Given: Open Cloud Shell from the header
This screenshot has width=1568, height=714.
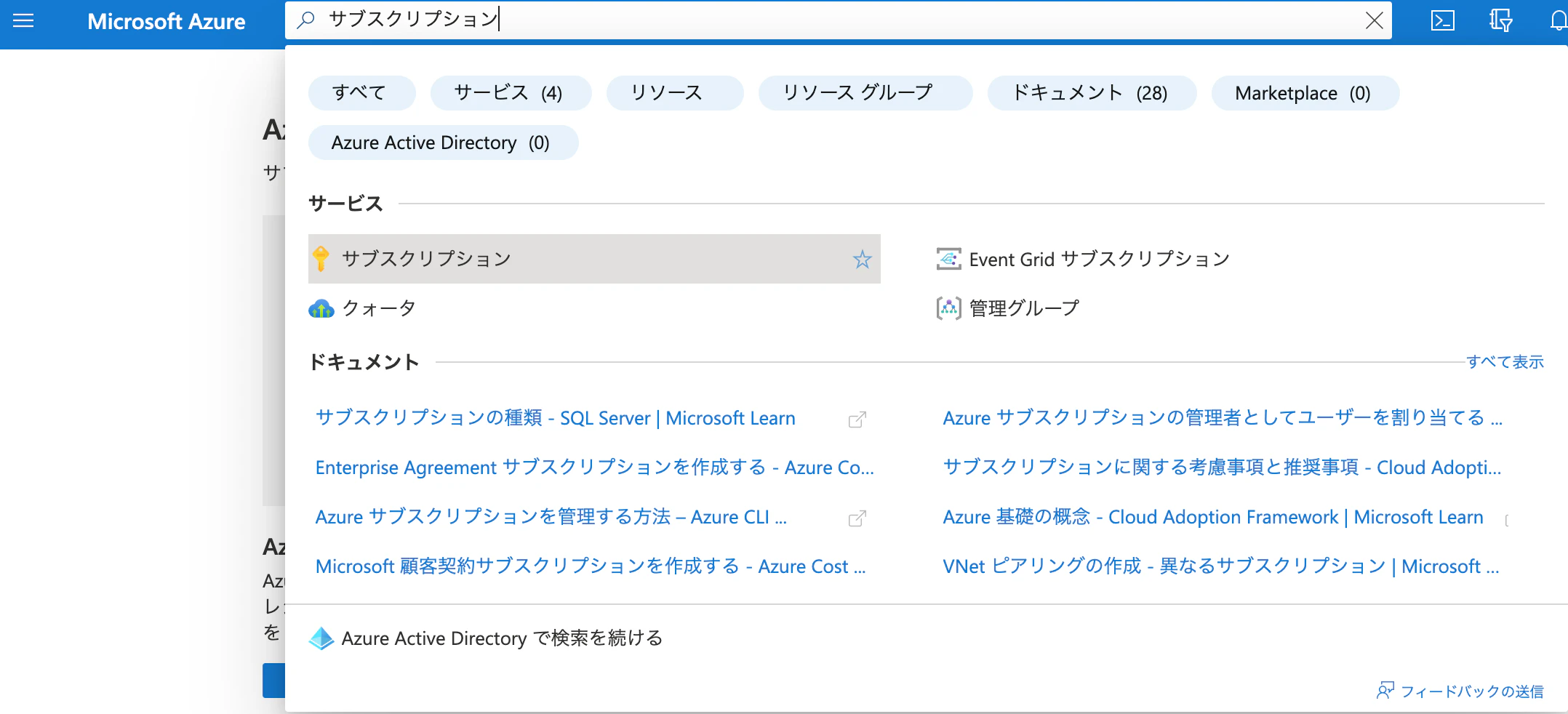Looking at the screenshot, I should coord(1443,20).
